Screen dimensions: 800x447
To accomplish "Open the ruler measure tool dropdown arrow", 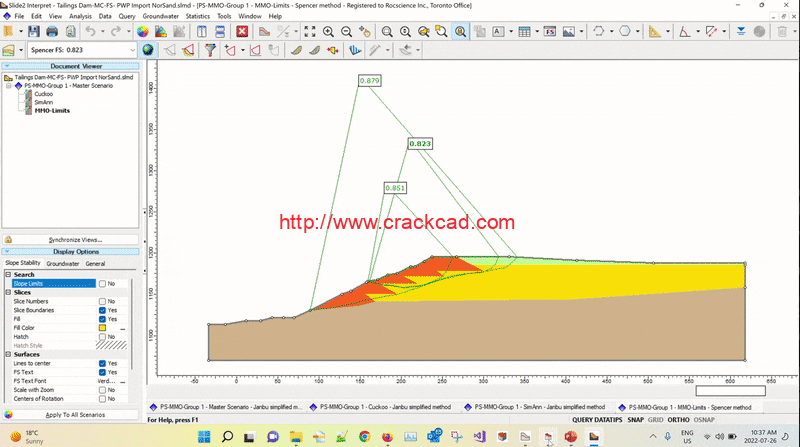I will (667, 32).
